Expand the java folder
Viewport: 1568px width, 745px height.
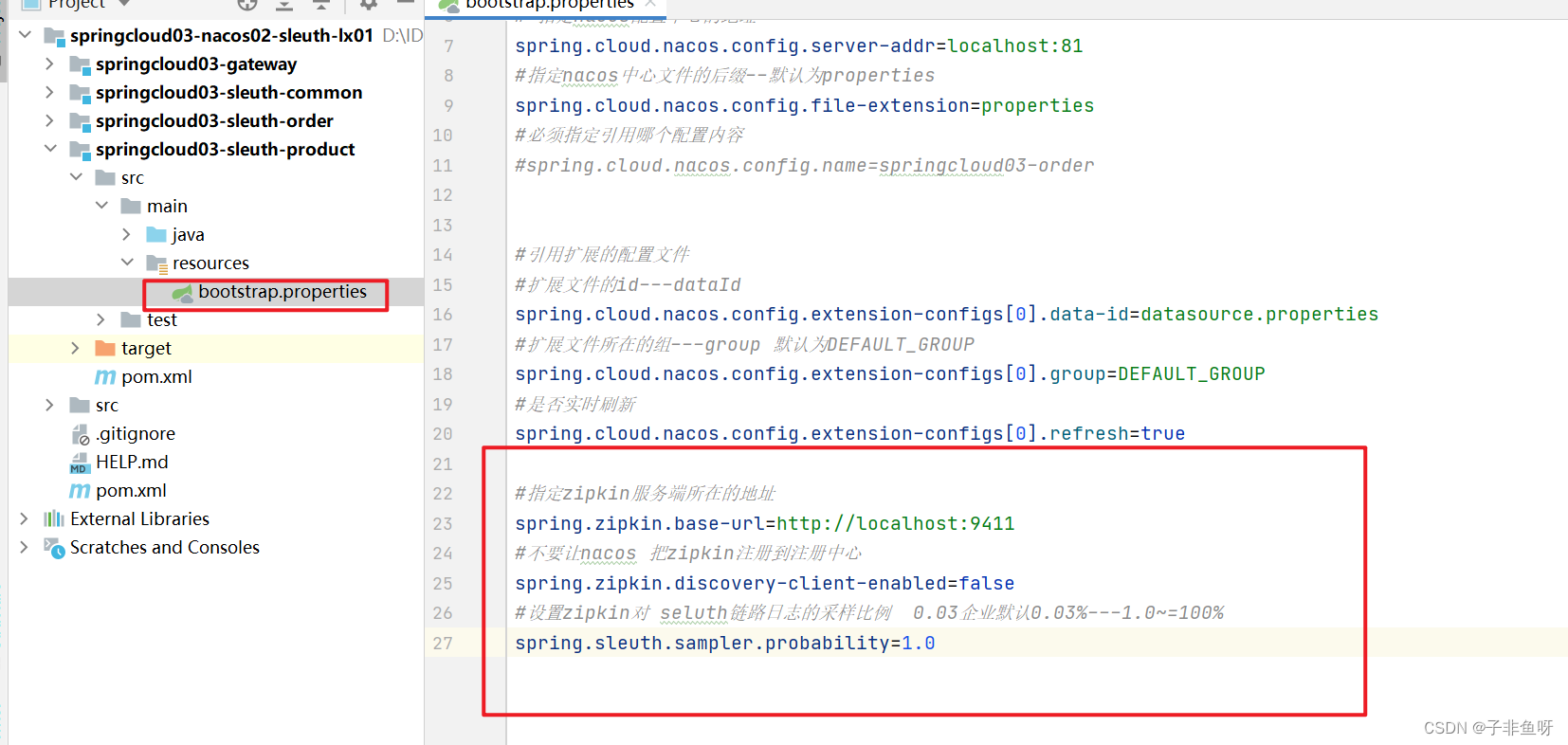click(x=126, y=234)
